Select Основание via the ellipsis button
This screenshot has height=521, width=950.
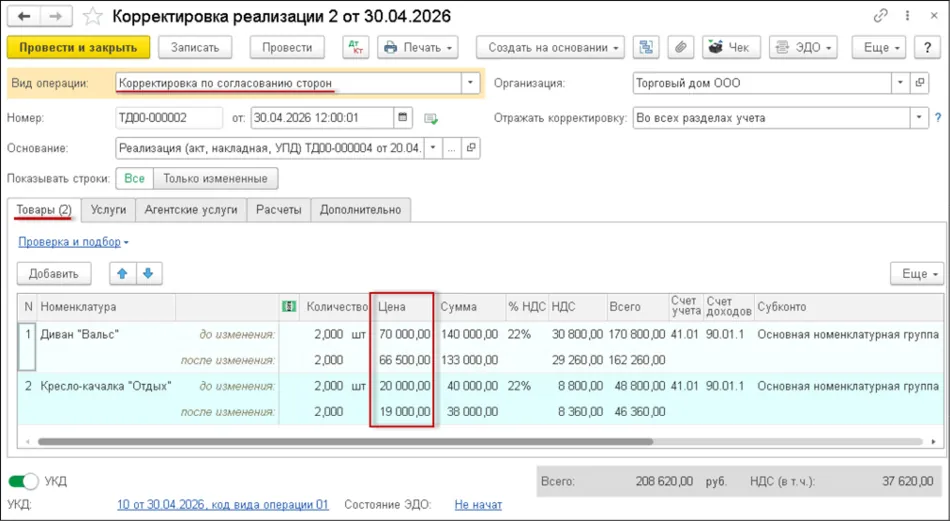click(451, 147)
